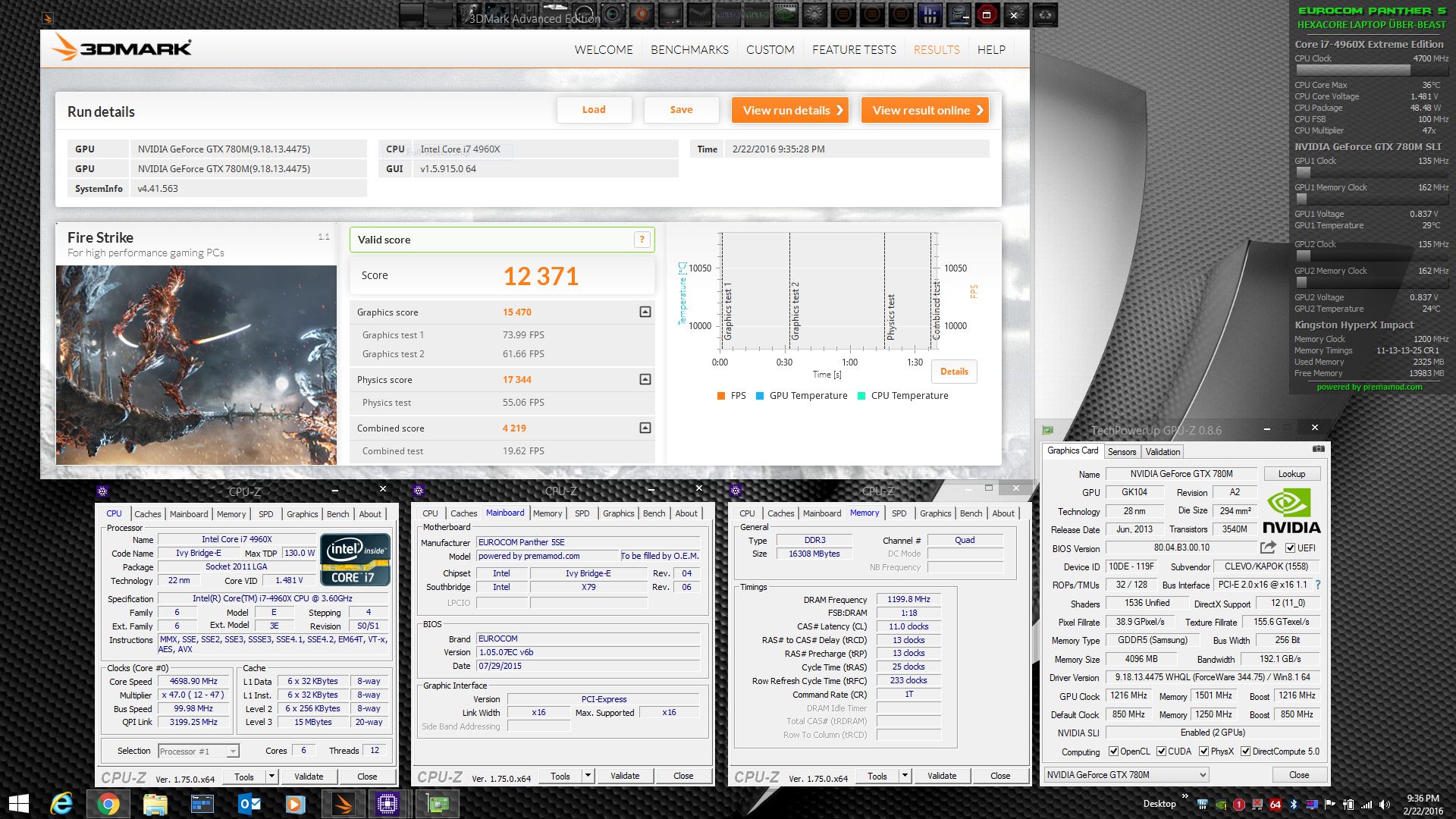Open Outlook from the taskbar
Image resolution: width=1456 pixels, height=819 pixels.
(x=249, y=804)
